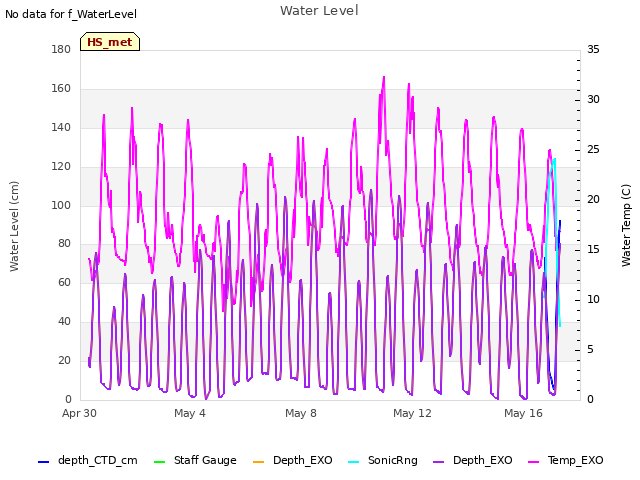Click the Water Temp (C) axis title

tap(626, 226)
